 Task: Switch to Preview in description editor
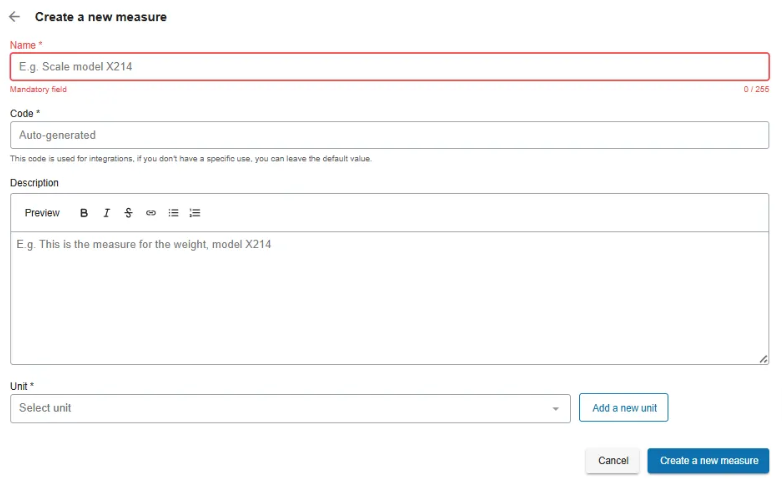42,213
